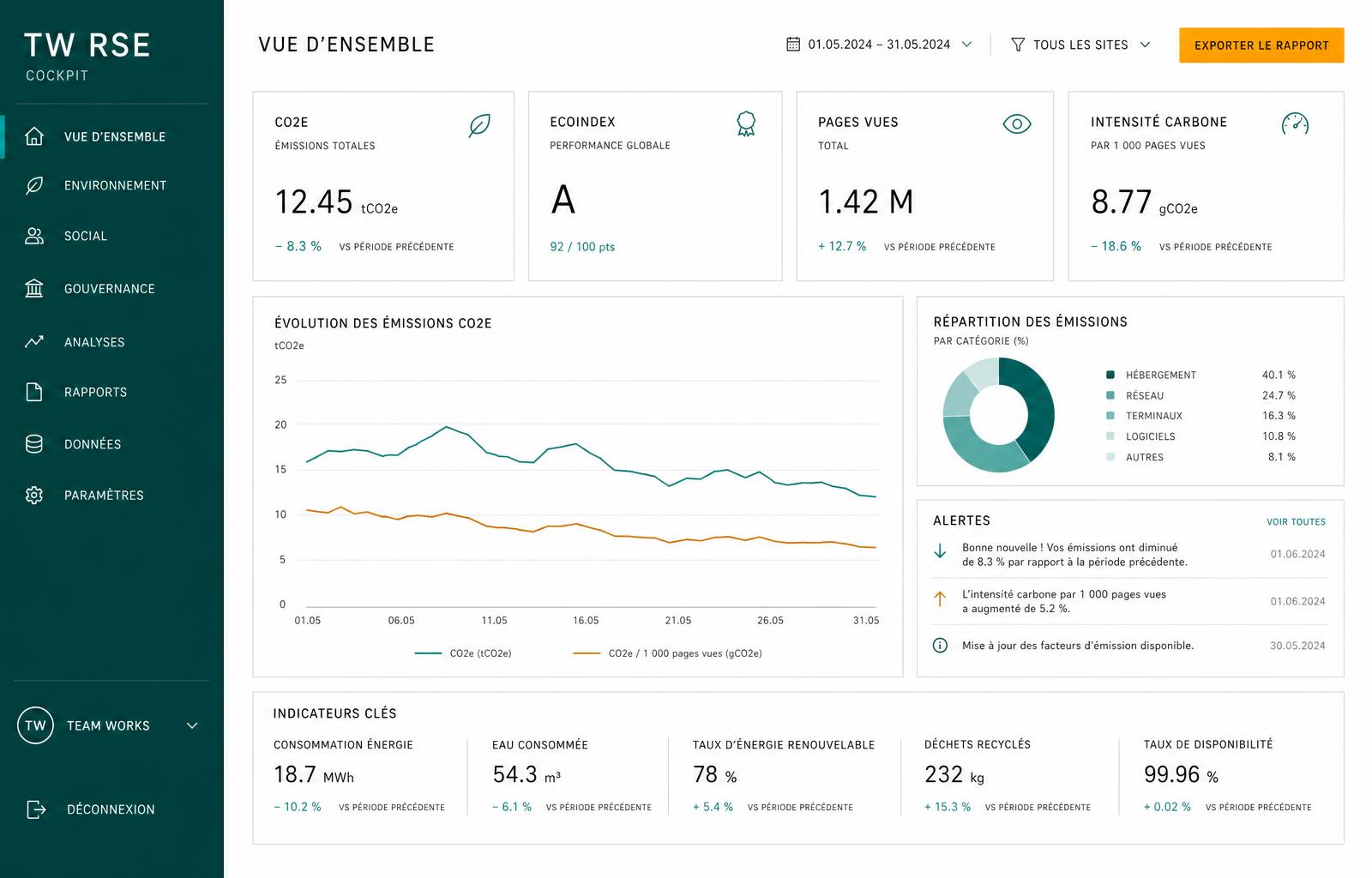Click the building icon beside Gouvernance

tap(34, 288)
